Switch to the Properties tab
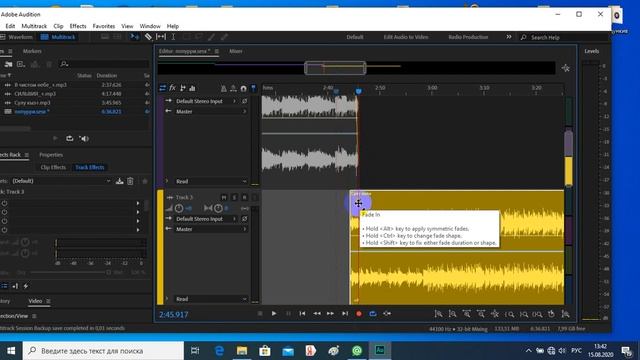The image size is (640, 360). click(x=51, y=155)
